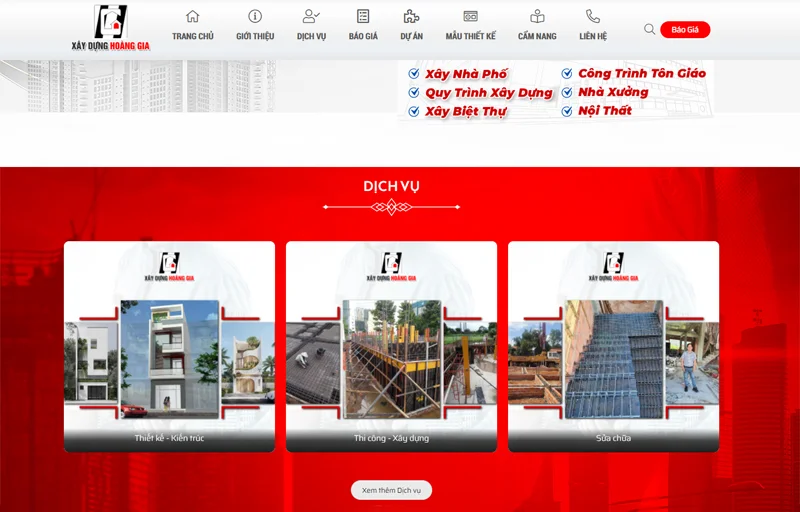The height and width of the screenshot is (512, 800).
Task: Open the Thi công - Xây dựng card title
Action: (x=391, y=438)
